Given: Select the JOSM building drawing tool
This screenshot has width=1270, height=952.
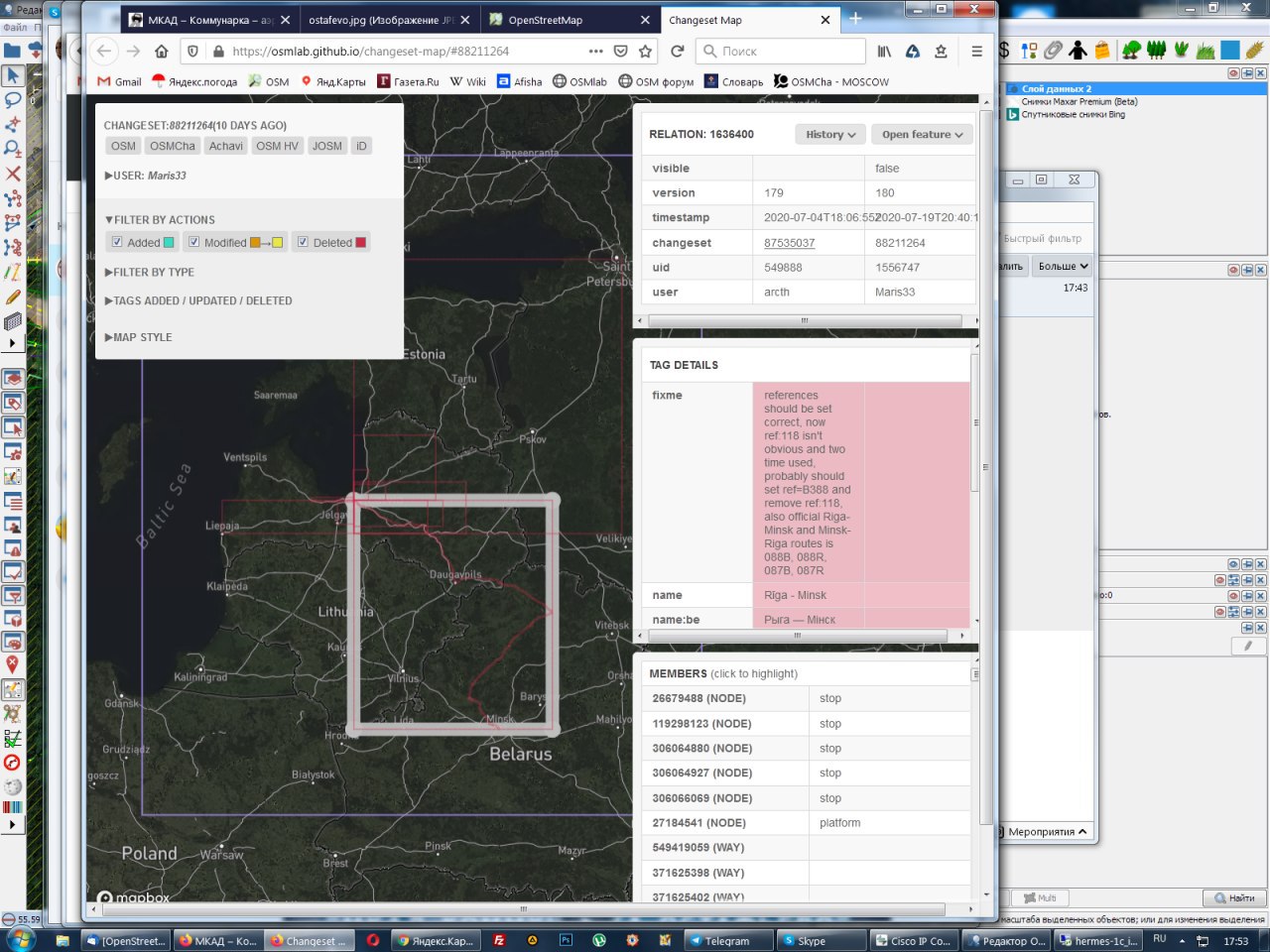Looking at the screenshot, I should [x=13, y=321].
